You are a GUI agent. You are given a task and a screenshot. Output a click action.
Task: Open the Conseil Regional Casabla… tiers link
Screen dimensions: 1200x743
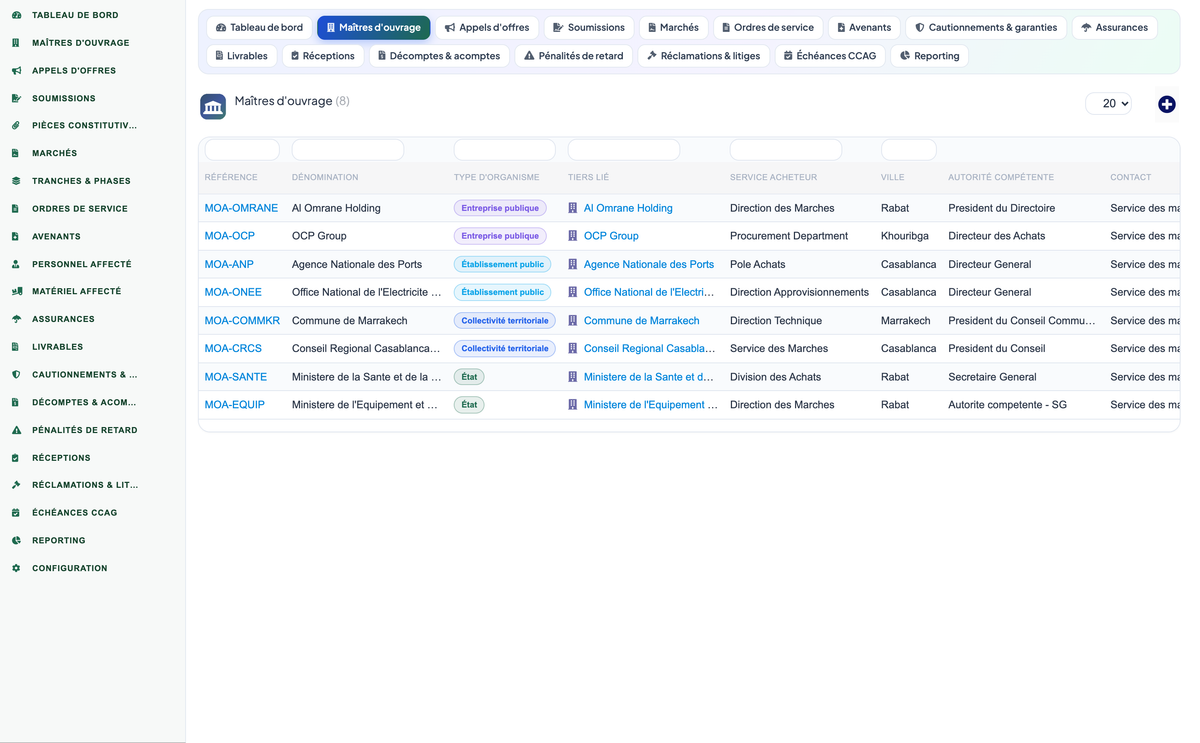coord(650,349)
